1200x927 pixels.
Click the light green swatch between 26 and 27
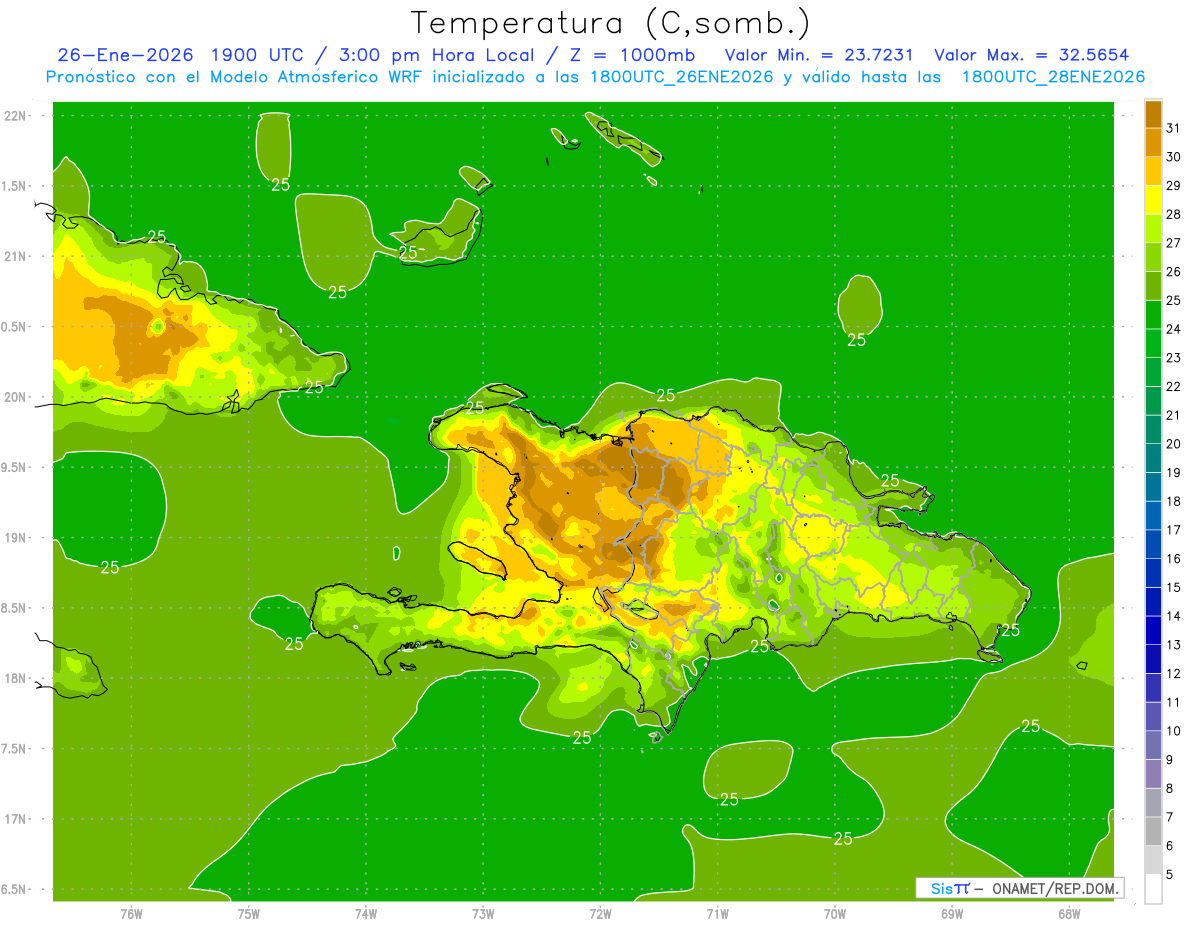[1153, 258]
